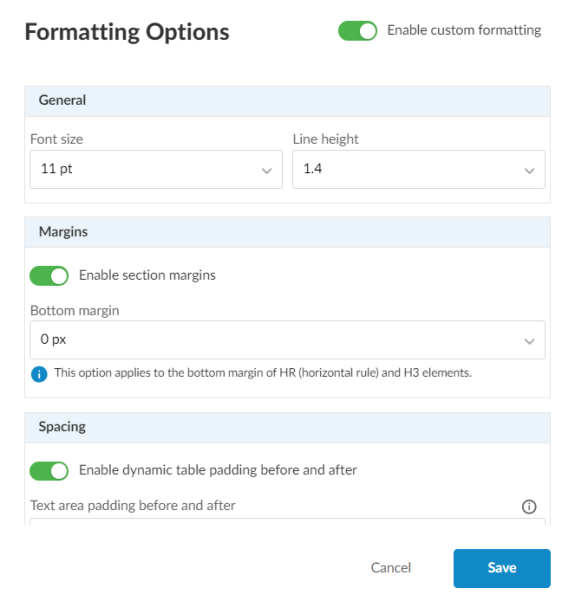This screenshot has height=601, width=575.
Task: Click the info icon beside Text area padding
Action: [x=529, y=507]
